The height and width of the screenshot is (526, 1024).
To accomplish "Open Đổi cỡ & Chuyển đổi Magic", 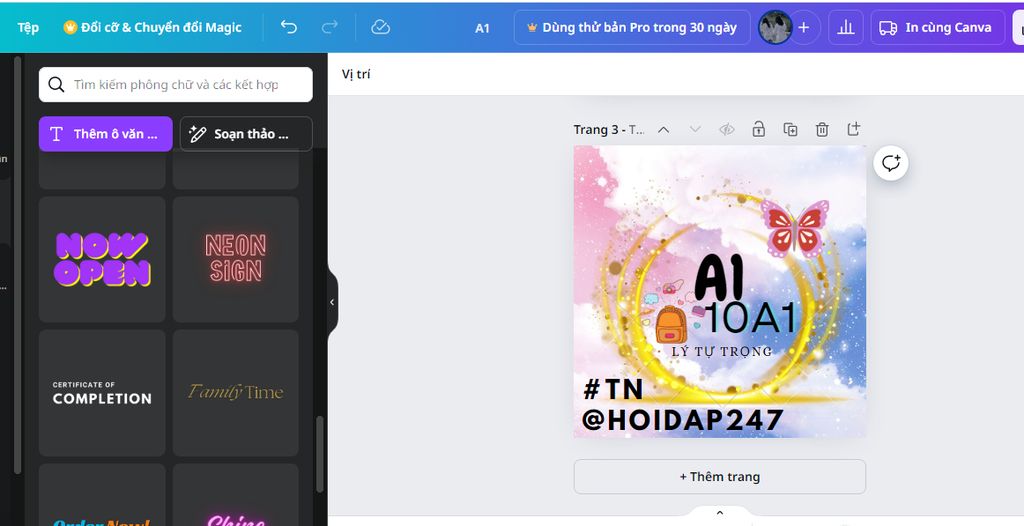I will click(x=152, y=27).
